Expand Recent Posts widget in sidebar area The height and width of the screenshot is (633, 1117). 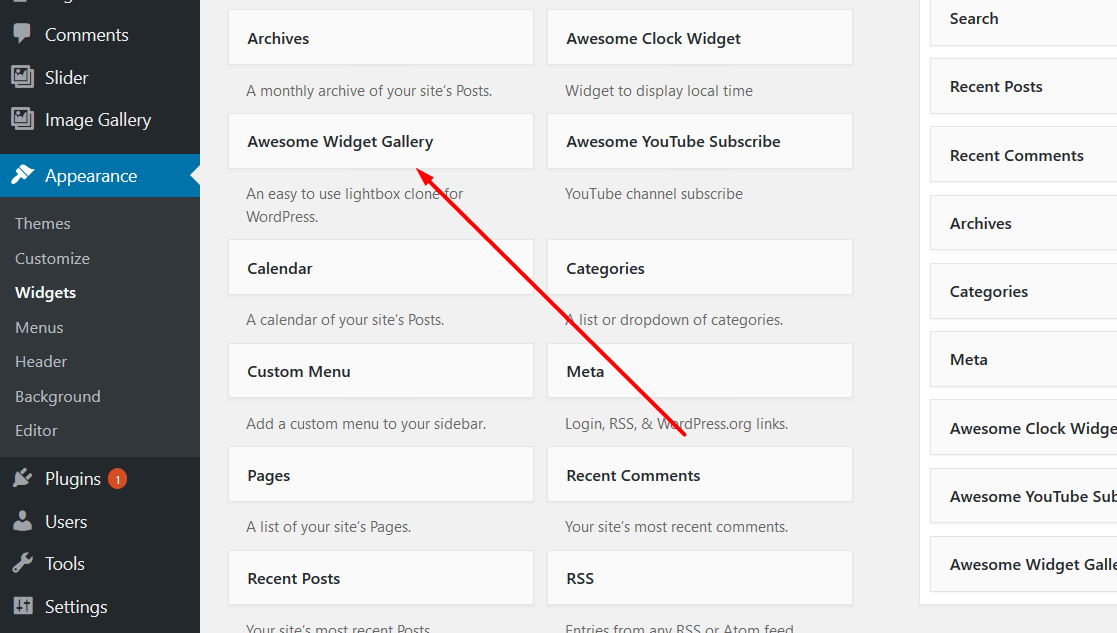[1024, 86]
